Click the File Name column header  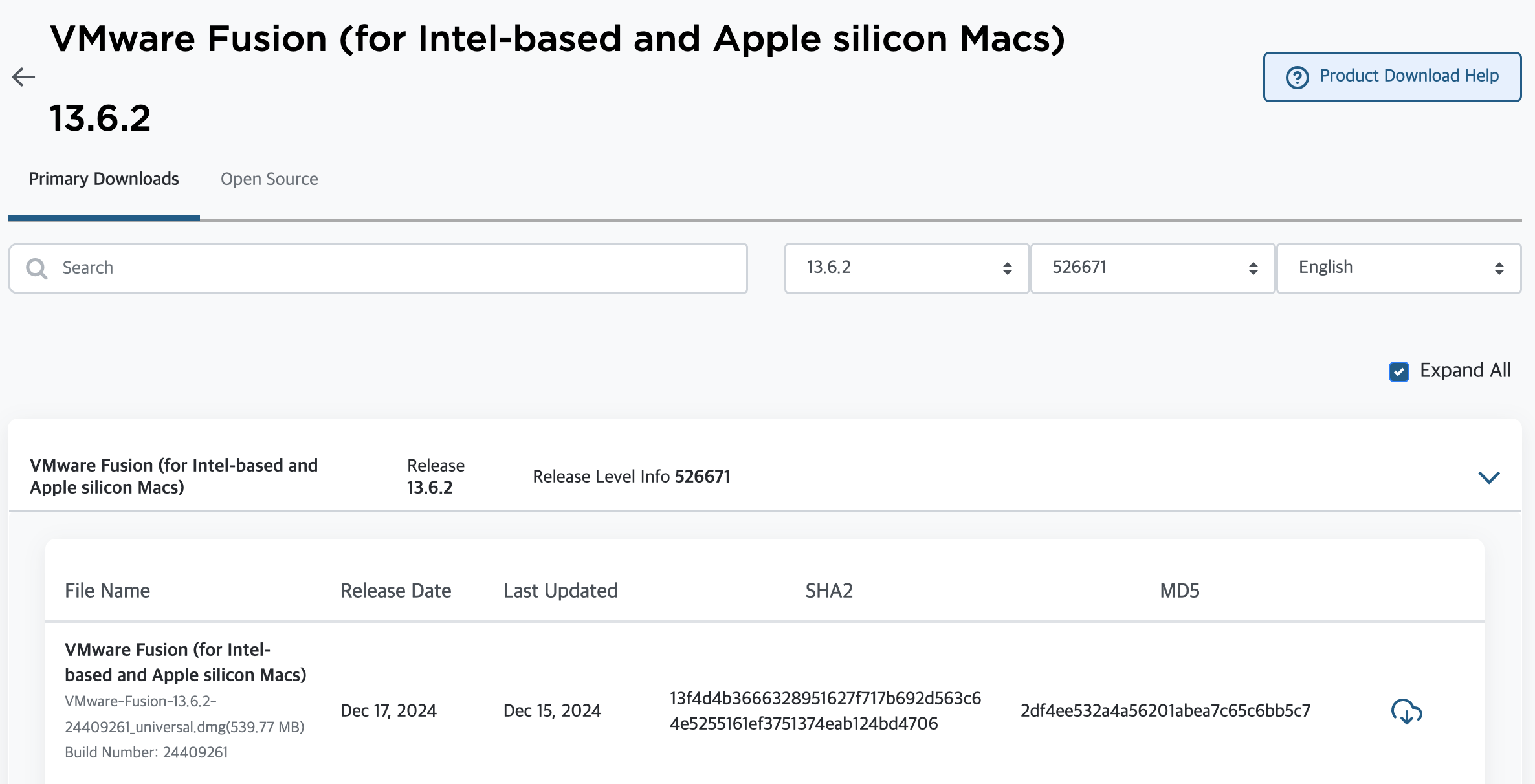pos(107,591)
